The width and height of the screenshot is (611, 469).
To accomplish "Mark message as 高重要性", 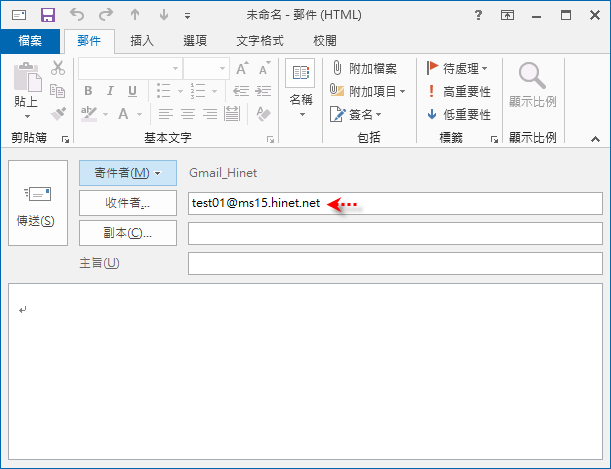I will click(459, 91).
